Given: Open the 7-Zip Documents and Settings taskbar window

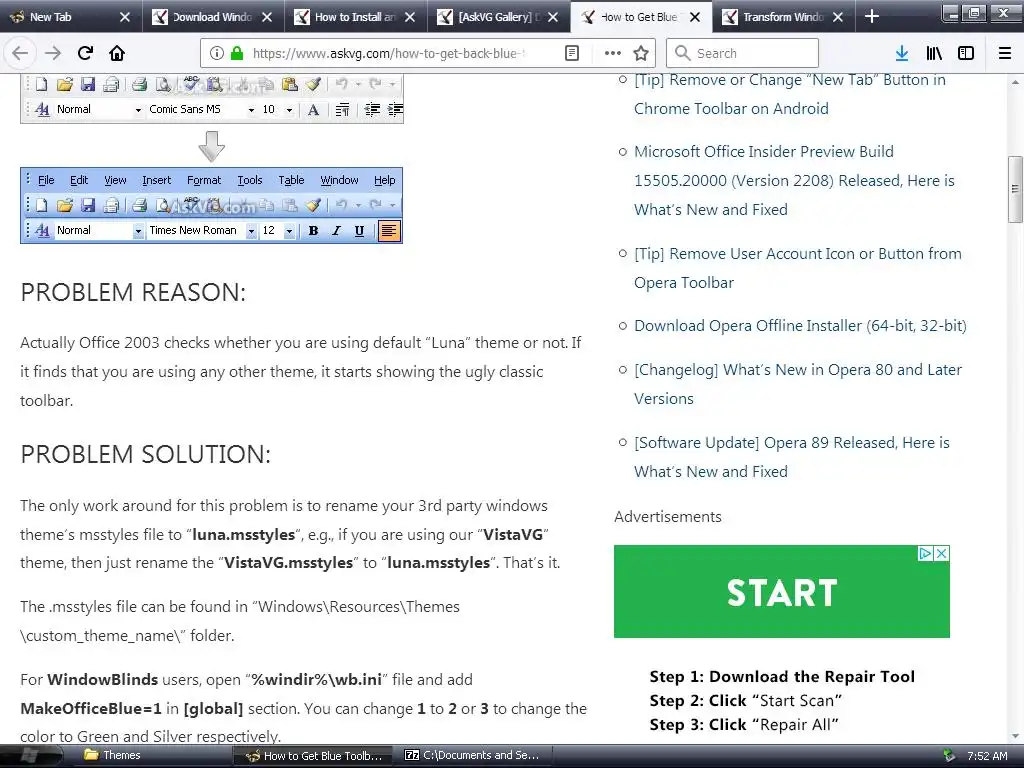Looking at the screenshot, I should pyautogui.click(x=472, y=755).
